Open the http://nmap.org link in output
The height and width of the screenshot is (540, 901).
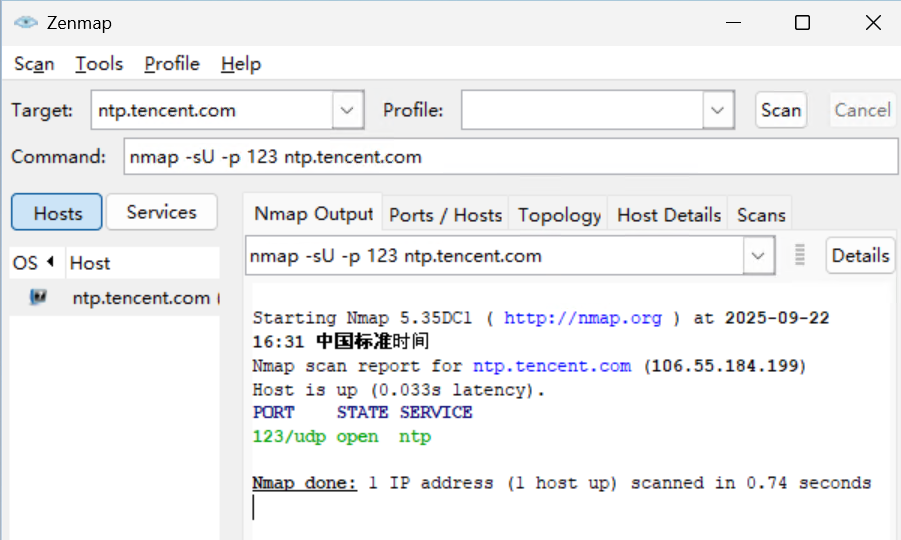pos(583,318)
